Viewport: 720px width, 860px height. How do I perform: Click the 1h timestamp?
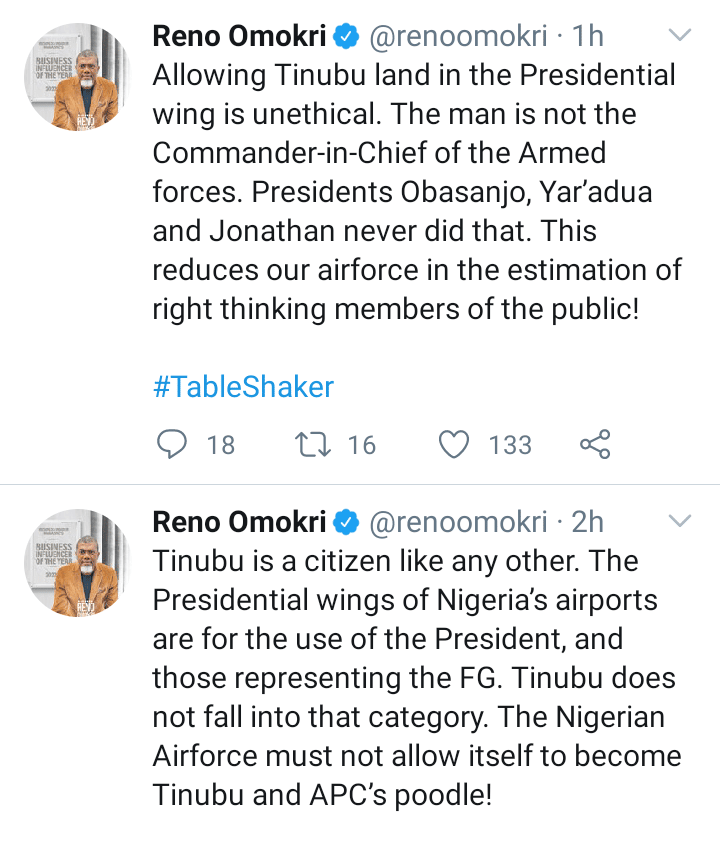[x=588, y=37]
